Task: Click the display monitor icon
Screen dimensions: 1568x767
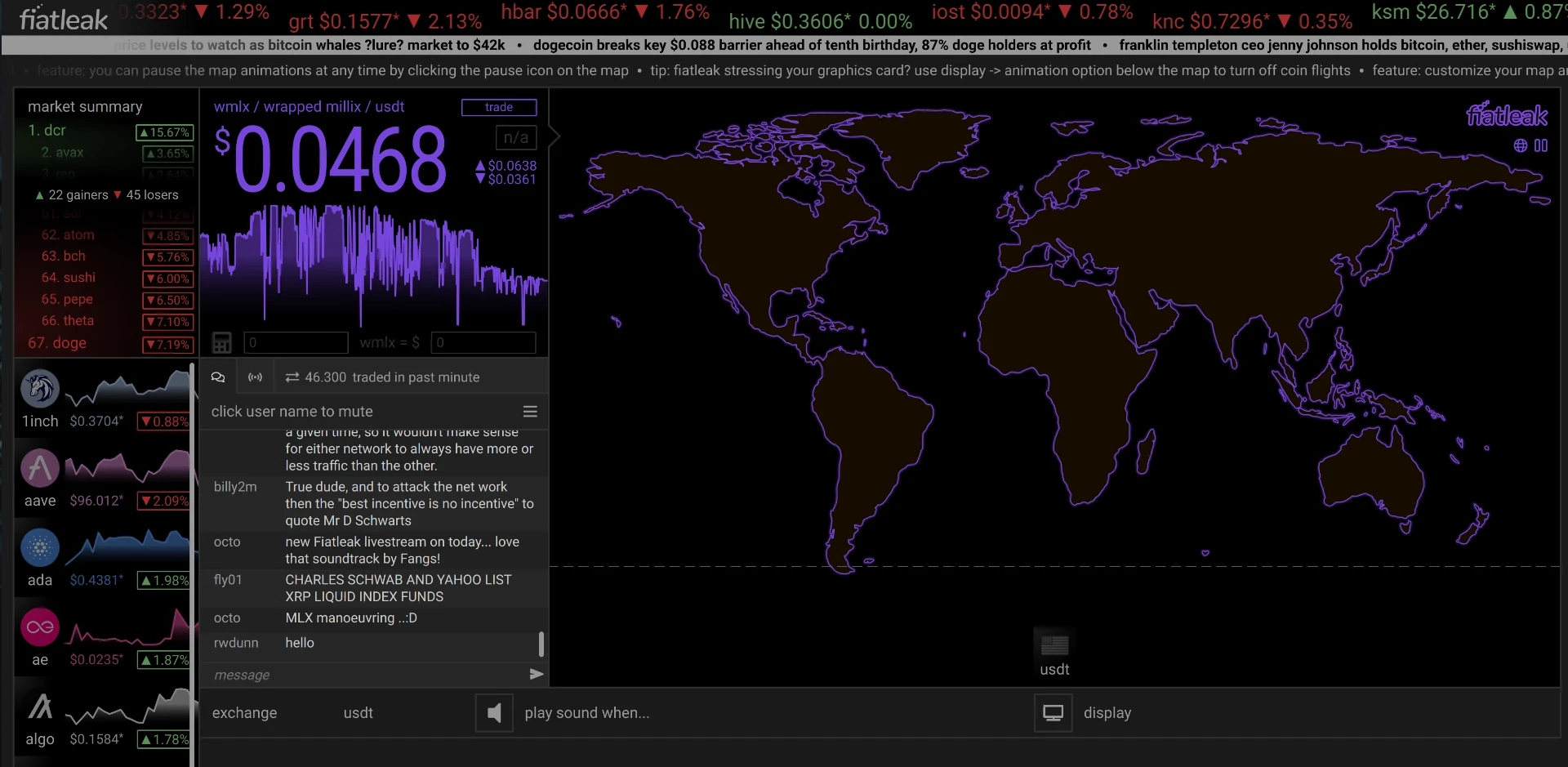Action: 1053,713
